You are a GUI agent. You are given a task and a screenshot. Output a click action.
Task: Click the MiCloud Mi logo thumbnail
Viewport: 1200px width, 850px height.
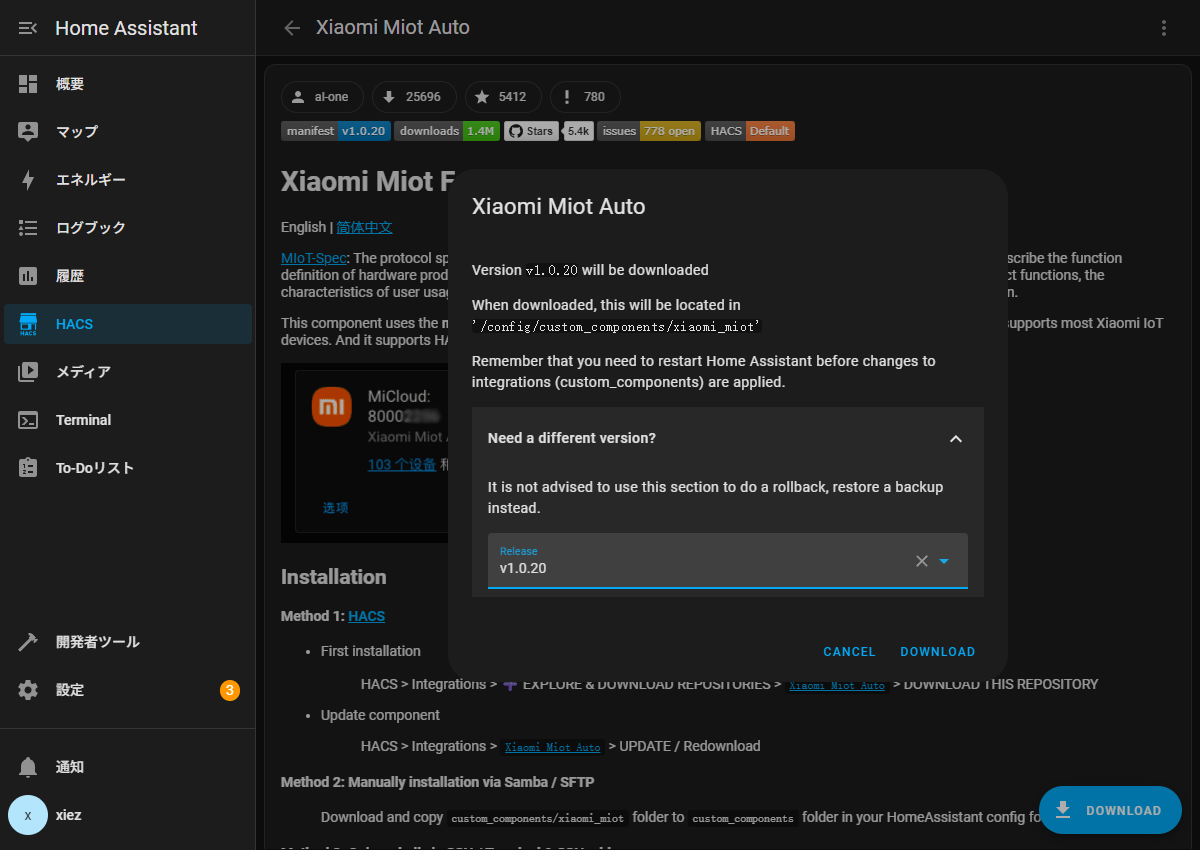pyautogui.click(x=331, y=407)
